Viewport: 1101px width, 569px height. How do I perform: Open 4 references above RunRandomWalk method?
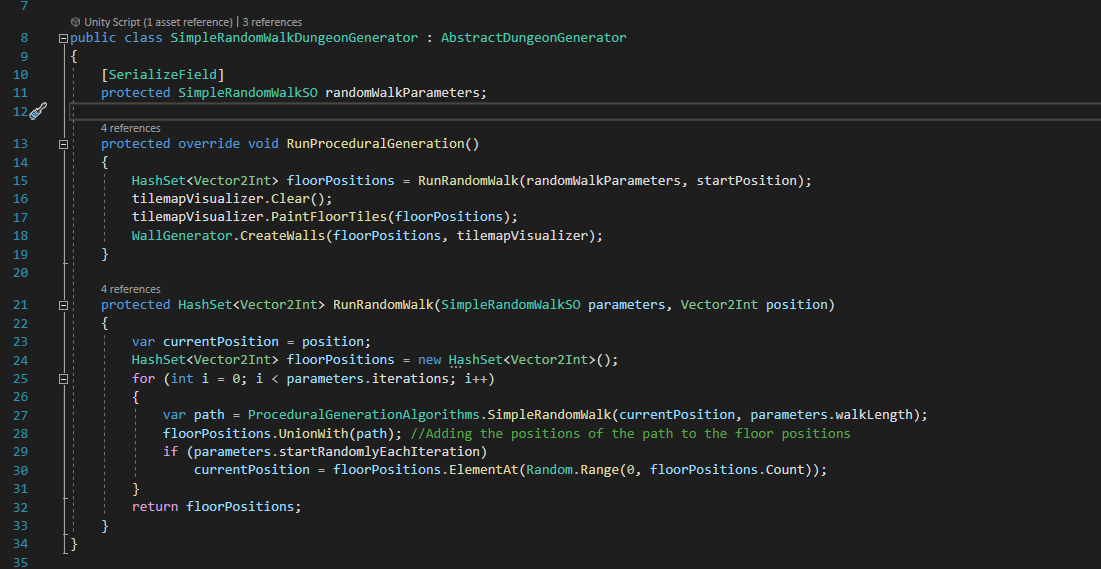(131, 289)
